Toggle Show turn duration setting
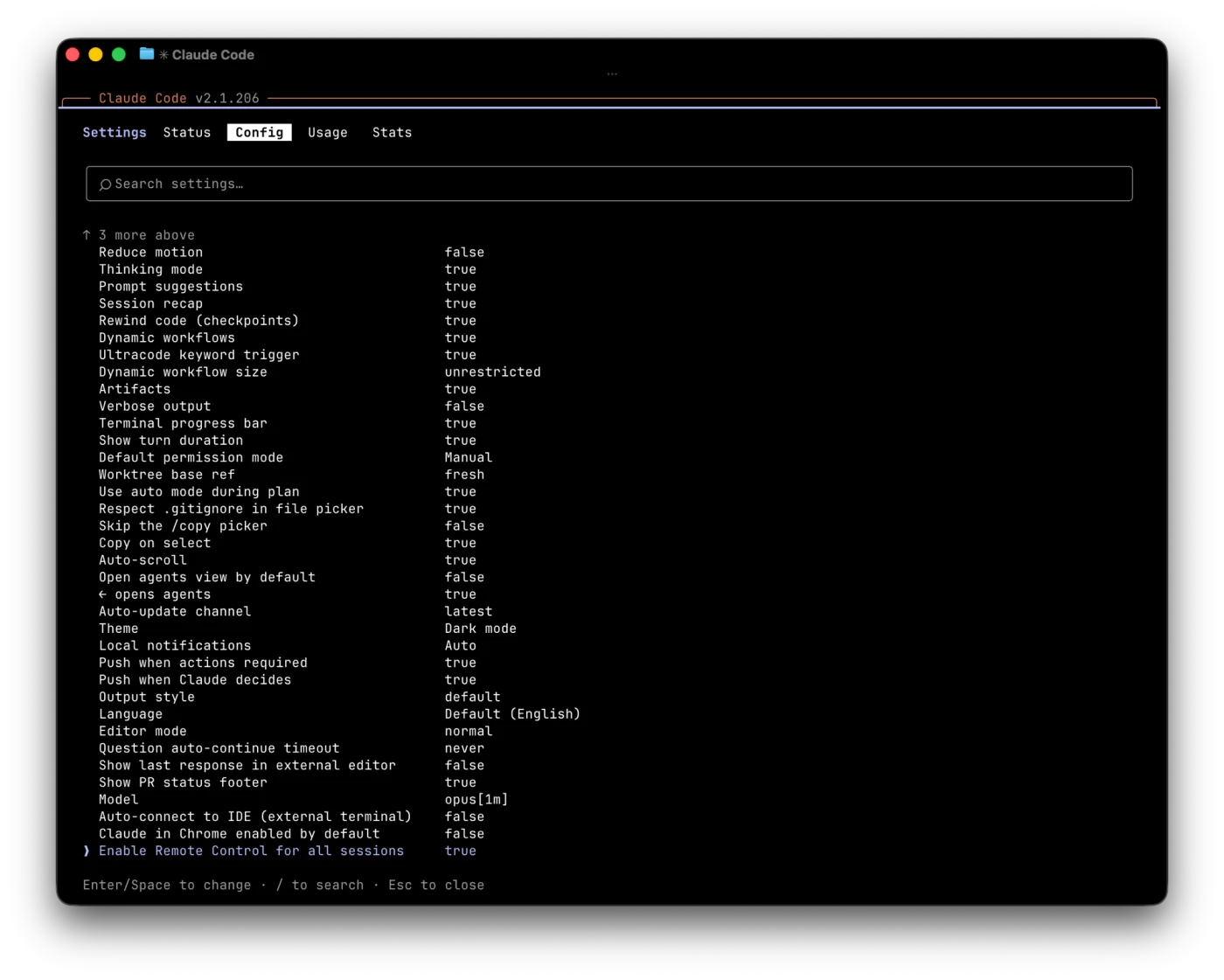Viewport: 1224px width, 980px height. click(x=288, y=441)
